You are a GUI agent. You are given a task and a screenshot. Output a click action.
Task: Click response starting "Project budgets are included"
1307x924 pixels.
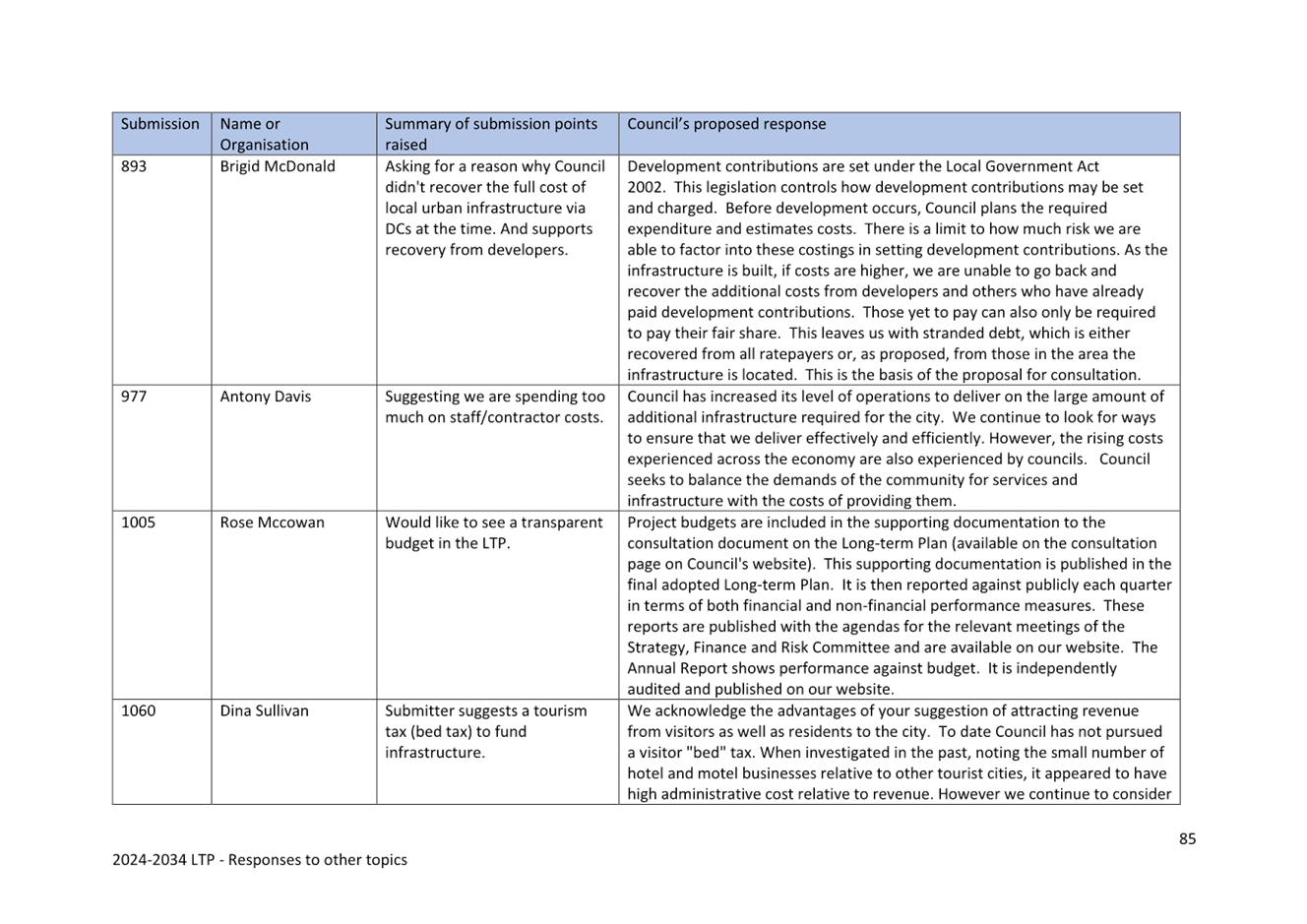point(900,605)
